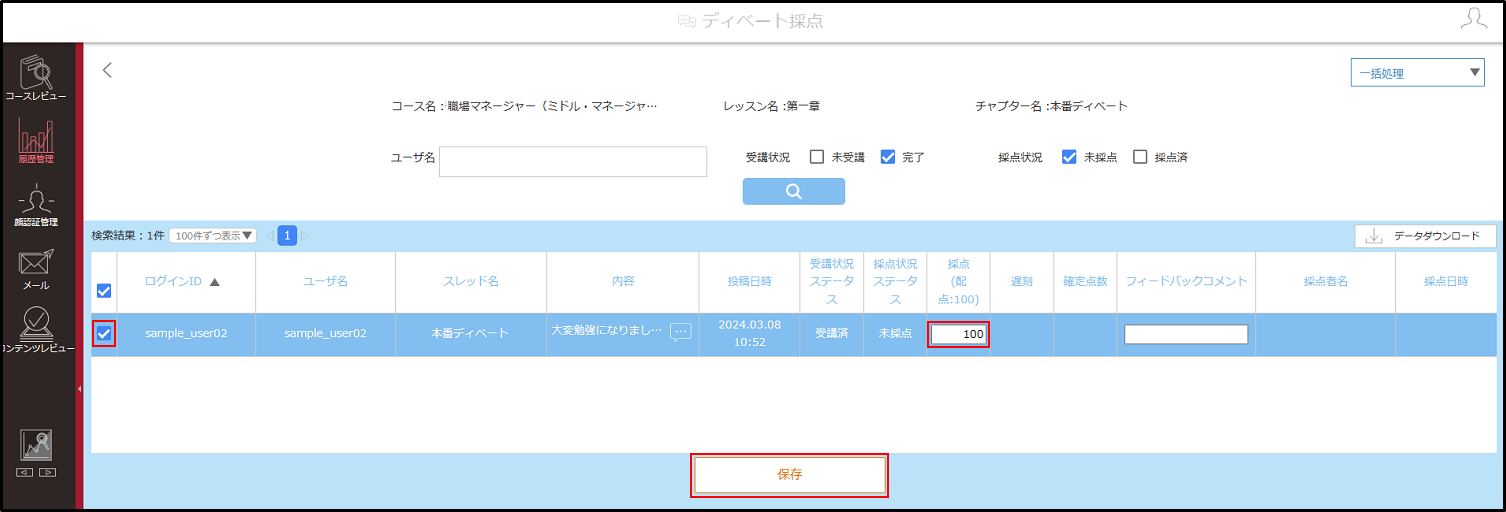Viewport: 1506px width, 512px height.
Task: Toggle the select-all checkbox in table header
Action: 104,291
